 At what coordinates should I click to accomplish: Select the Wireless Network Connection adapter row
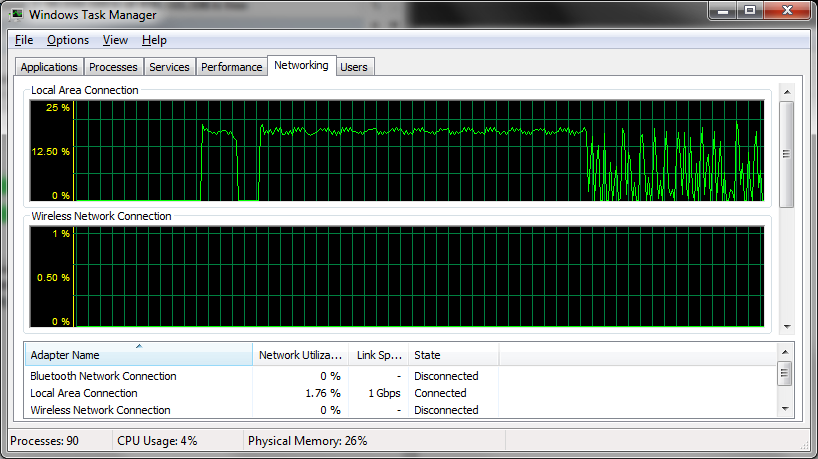tap(100, 410)
